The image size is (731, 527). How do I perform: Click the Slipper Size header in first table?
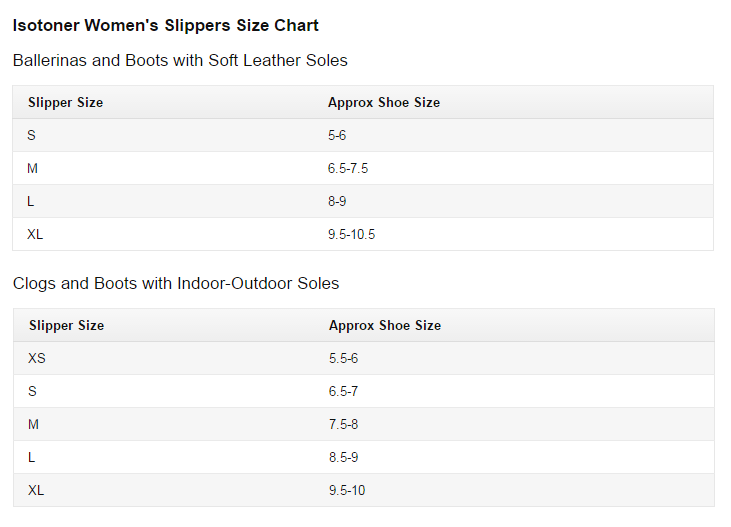click(x=65, y=102)
